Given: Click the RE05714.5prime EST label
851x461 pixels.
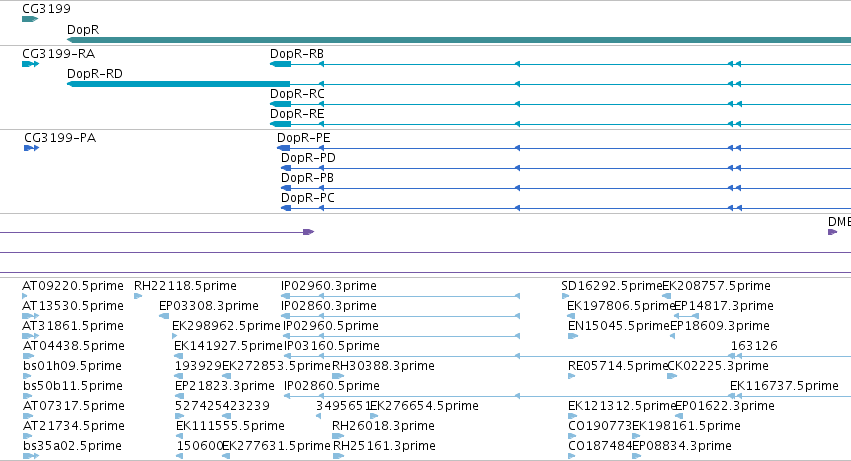Looking at the screenshot, I should tap(617, 367).
